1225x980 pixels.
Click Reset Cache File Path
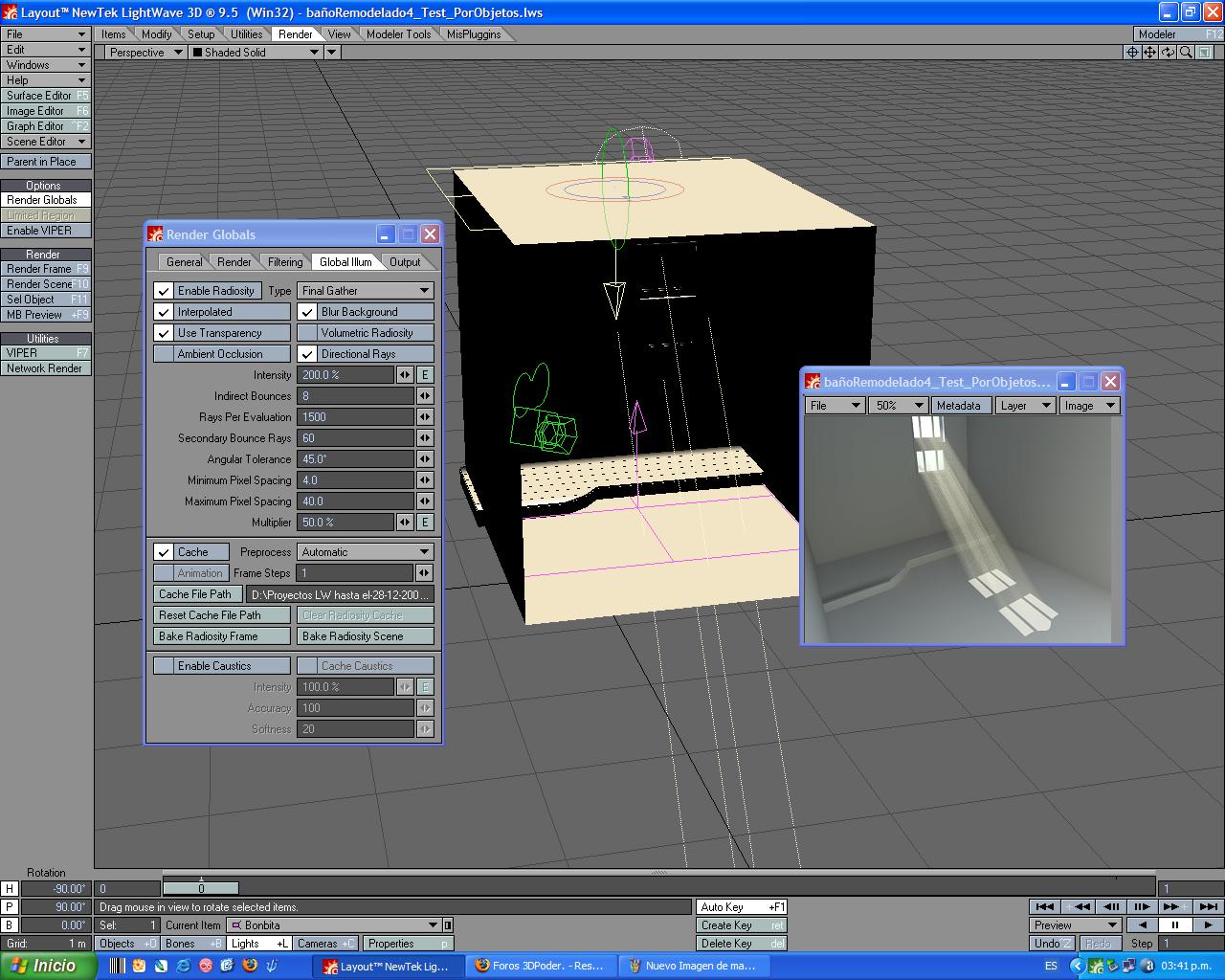(222, 615)
